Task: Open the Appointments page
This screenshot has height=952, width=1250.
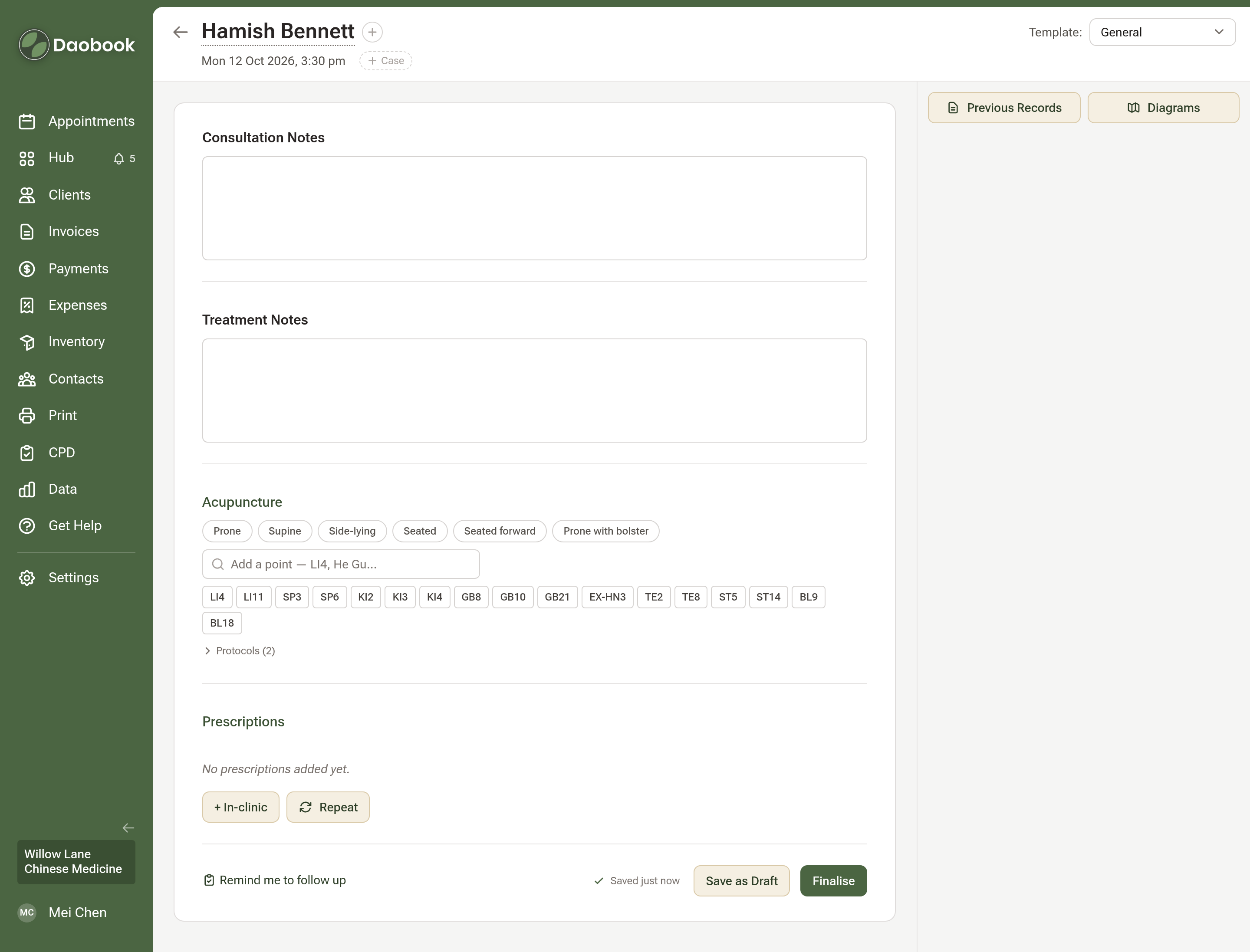Action: (x=76, y=121)
